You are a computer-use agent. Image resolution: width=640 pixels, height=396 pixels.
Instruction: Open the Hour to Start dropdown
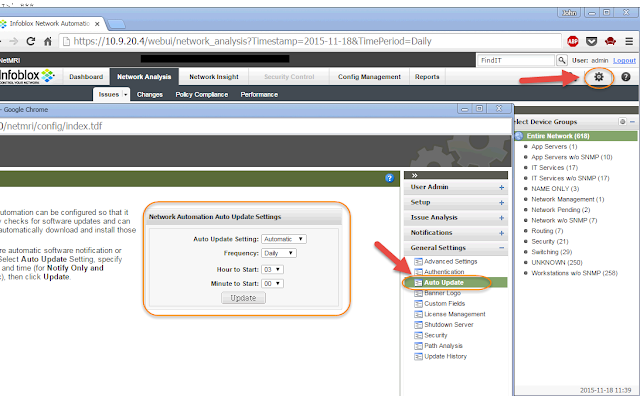272,269
